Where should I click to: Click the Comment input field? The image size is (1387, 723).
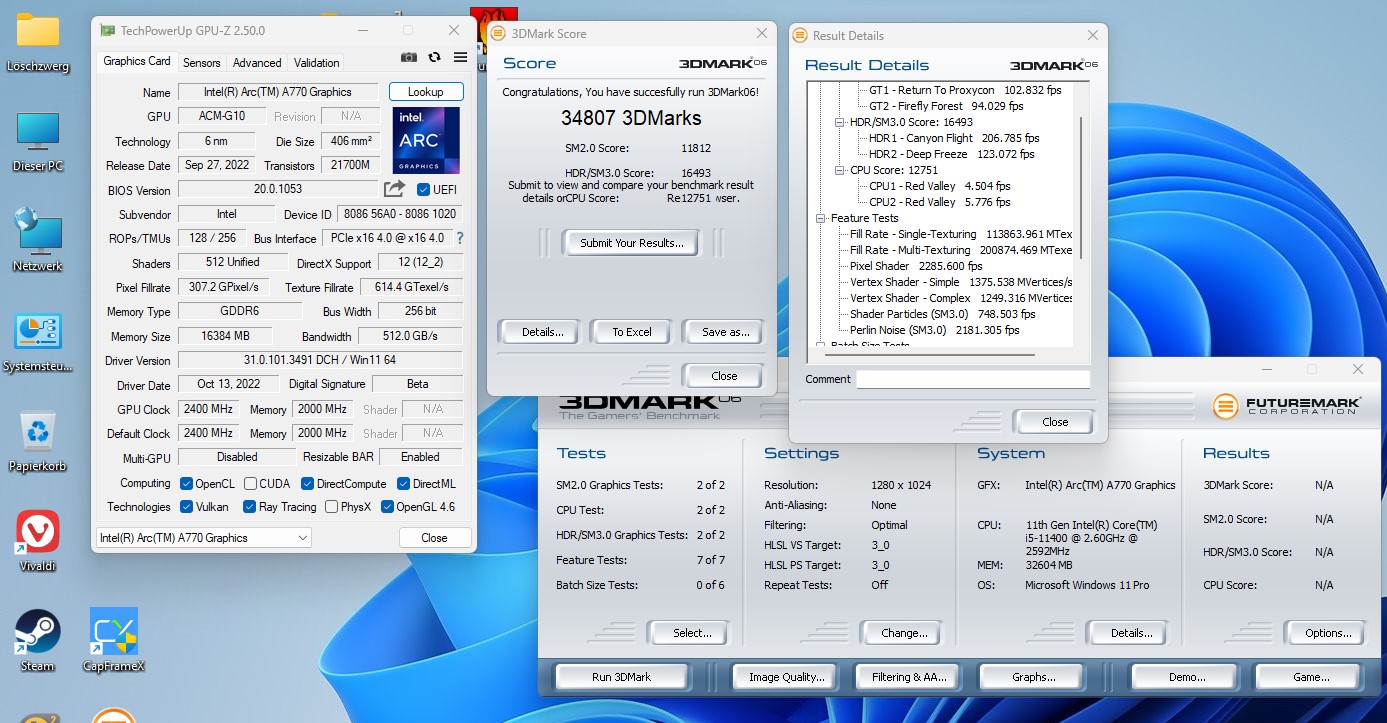click(x=973, y=379)
